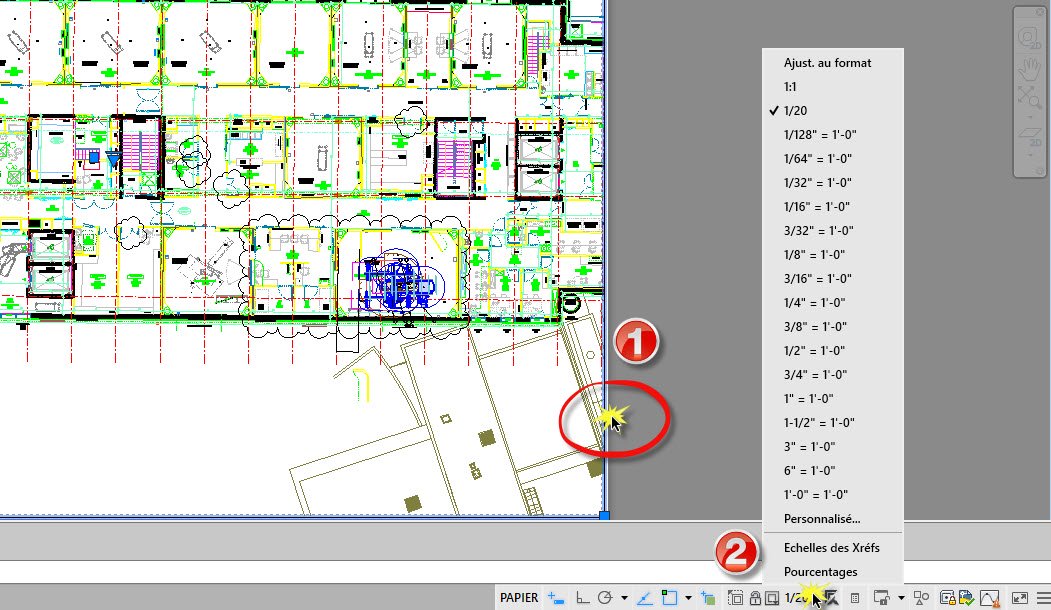The width and height of the screenshot is (1051, 610).
Task: Click small list icon in status bar
Action: tap(855, 598)
